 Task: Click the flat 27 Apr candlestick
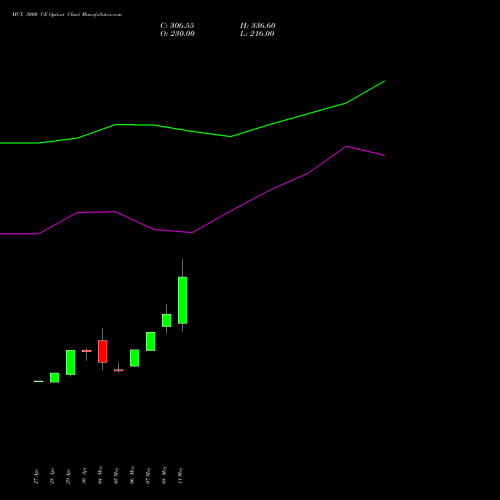tap(39, 381)
